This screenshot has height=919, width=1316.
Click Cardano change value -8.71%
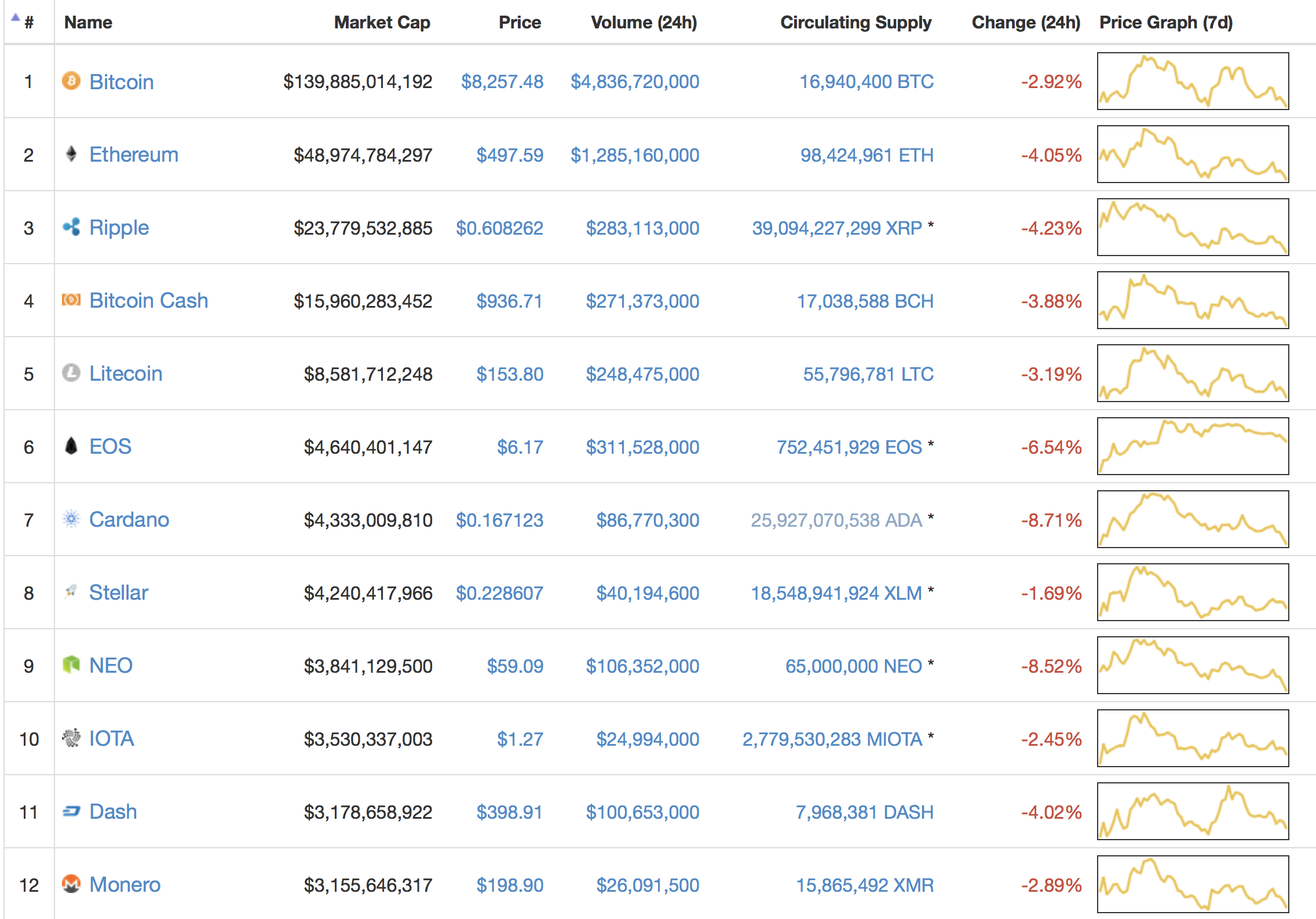click(x=1051, y=520)
